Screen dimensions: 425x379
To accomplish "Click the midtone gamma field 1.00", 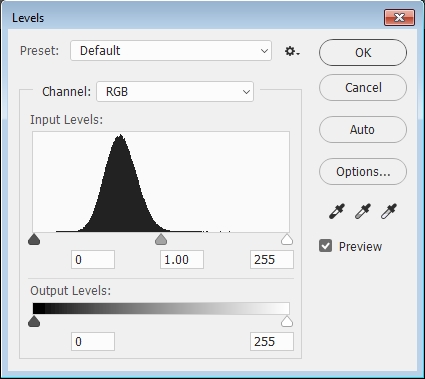I will click(x=182, y=260).
